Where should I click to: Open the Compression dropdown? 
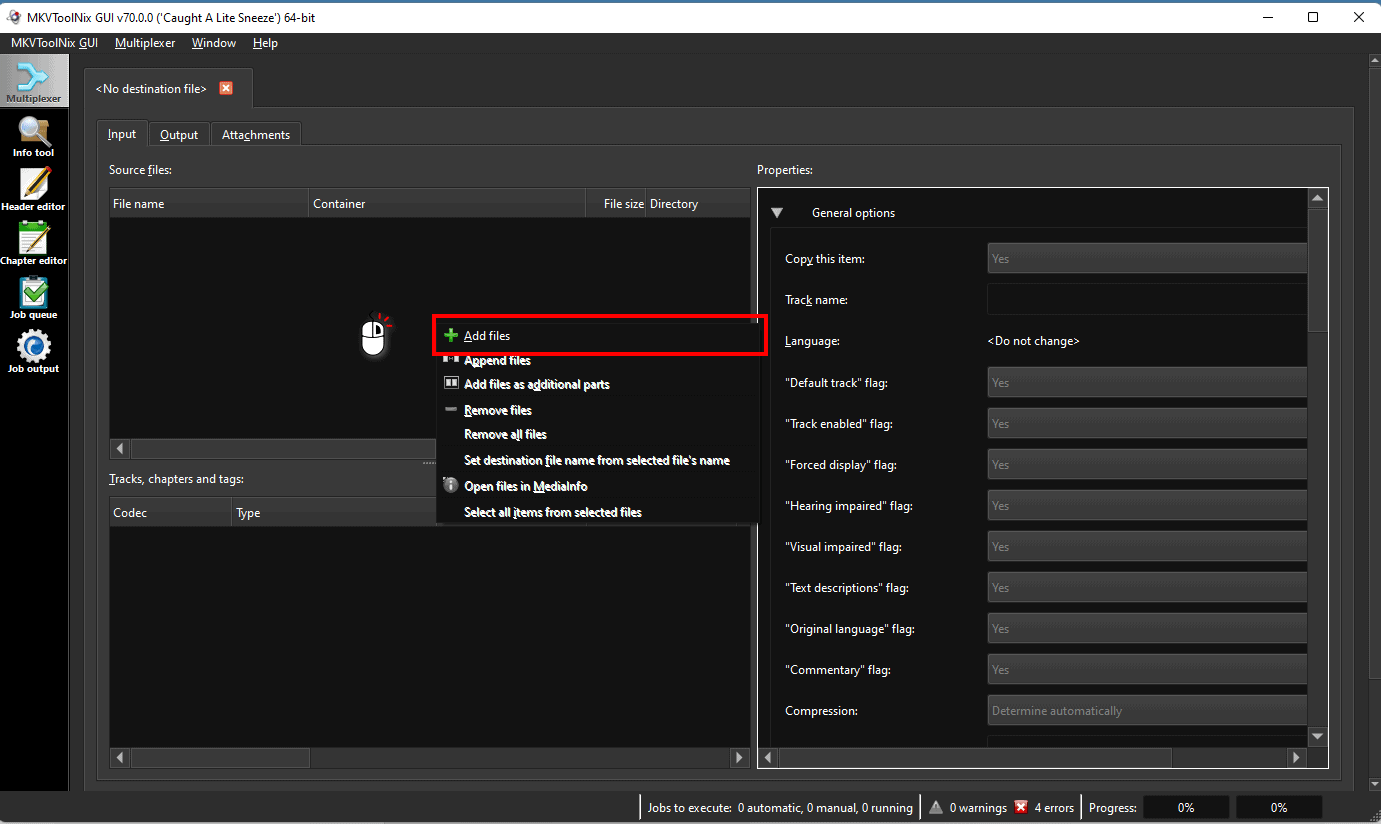click(x=1147, y=710)
